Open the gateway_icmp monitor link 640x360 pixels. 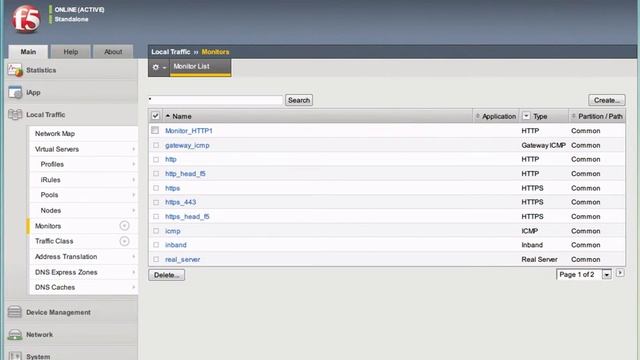click(187, 145)
